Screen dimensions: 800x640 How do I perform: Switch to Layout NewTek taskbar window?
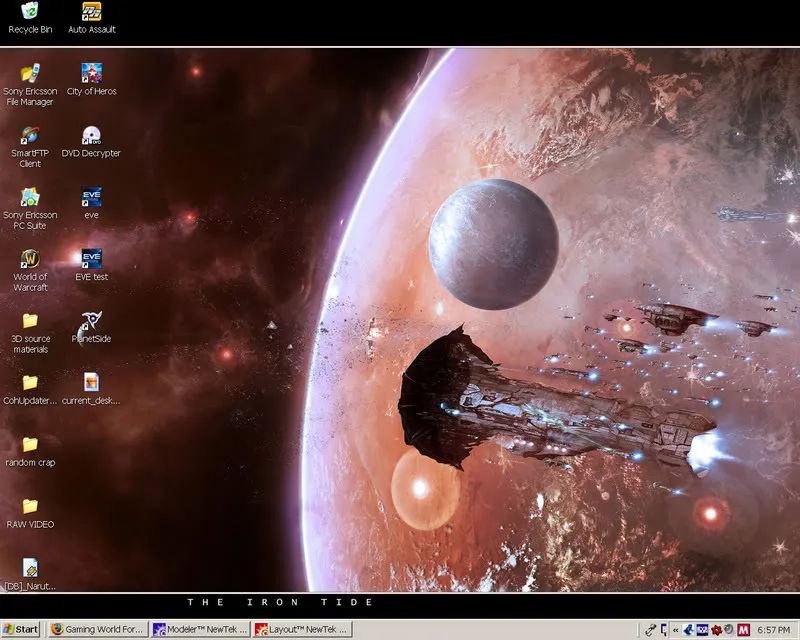pyautogui.click(x=303, y=629)
